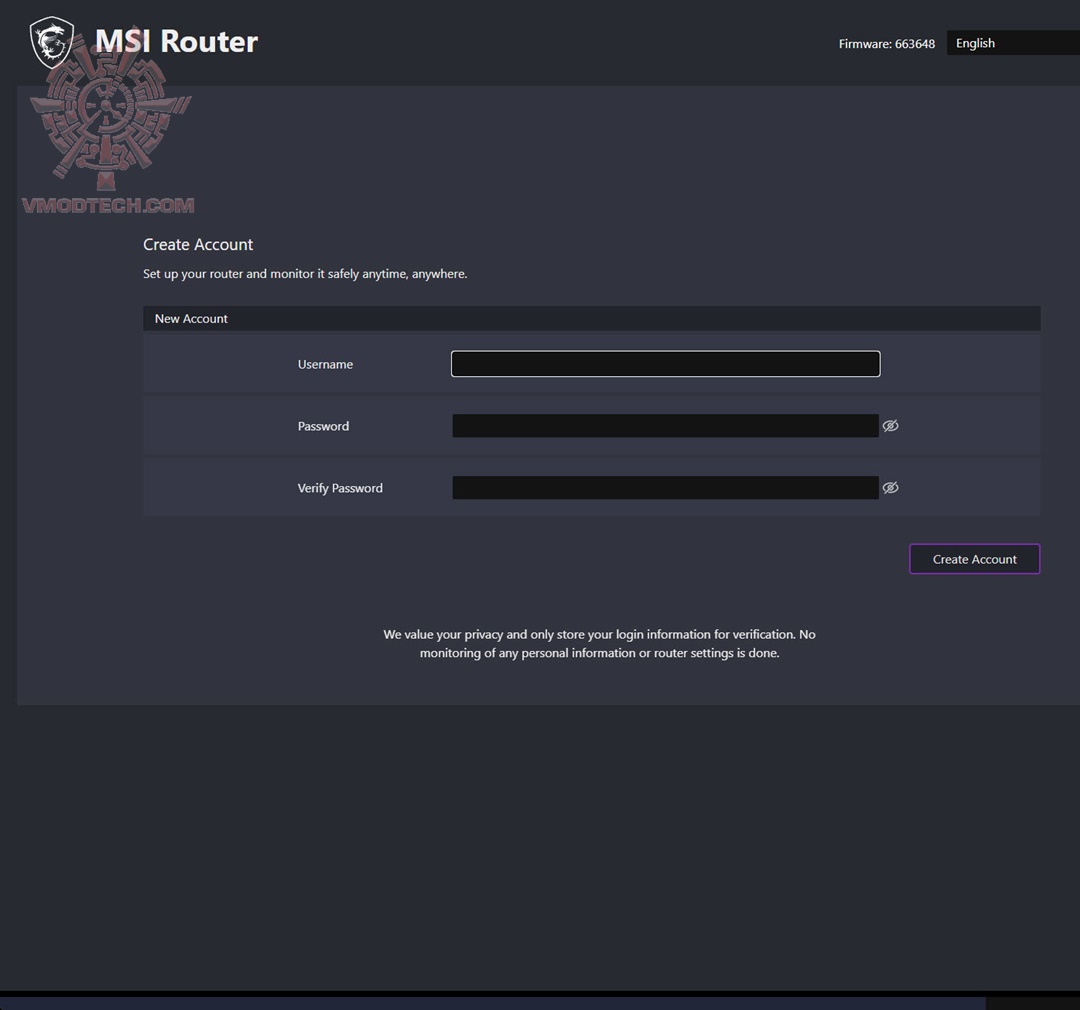The image size is (1080, 1010).
Task: Click the VMODTECH.COM watermark logo
Action: click(107, 205)
